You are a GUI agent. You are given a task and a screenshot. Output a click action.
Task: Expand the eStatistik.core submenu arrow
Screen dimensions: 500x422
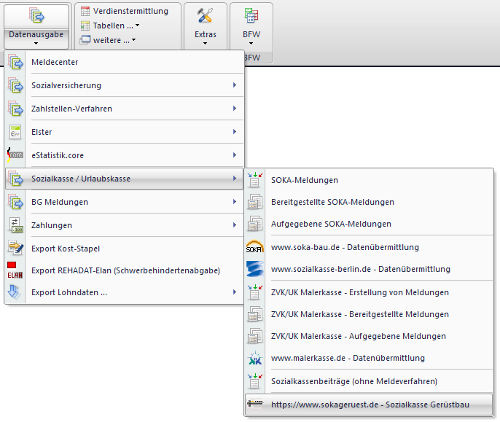235,155
